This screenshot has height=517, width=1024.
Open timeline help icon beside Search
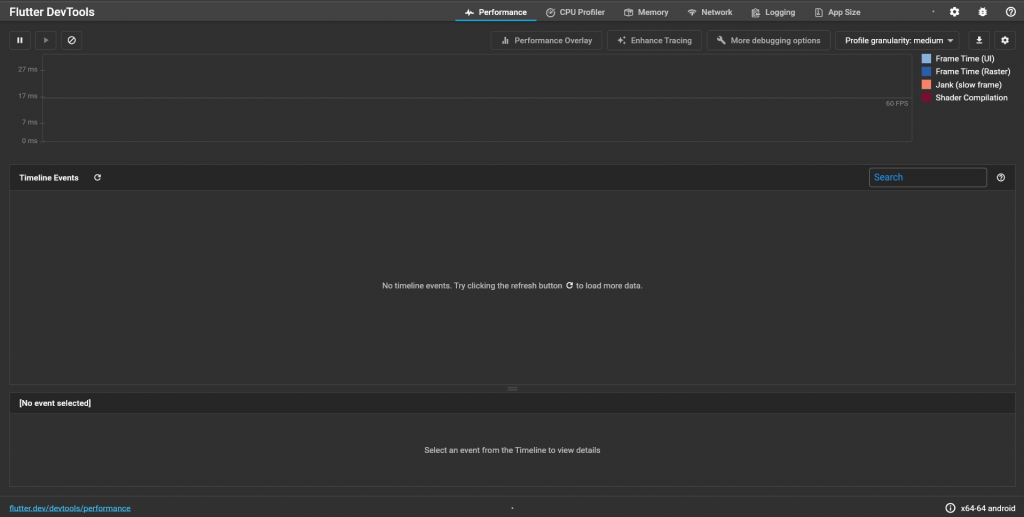click(1000, 178)
